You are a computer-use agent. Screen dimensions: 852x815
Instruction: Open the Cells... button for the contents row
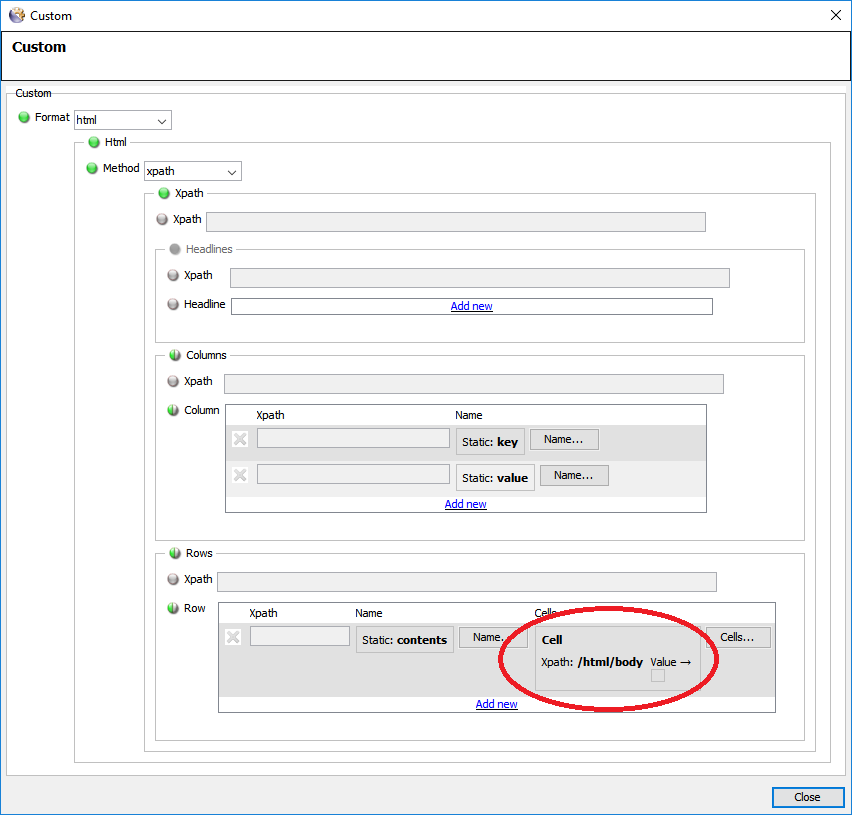[738, 637]
